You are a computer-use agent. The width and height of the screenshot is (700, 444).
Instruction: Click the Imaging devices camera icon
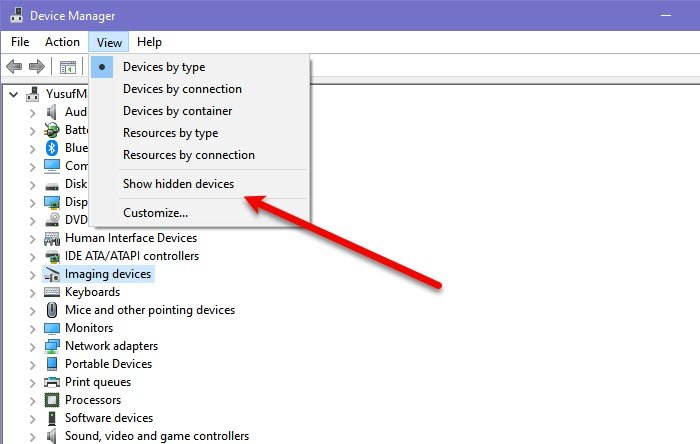(52, 274)
